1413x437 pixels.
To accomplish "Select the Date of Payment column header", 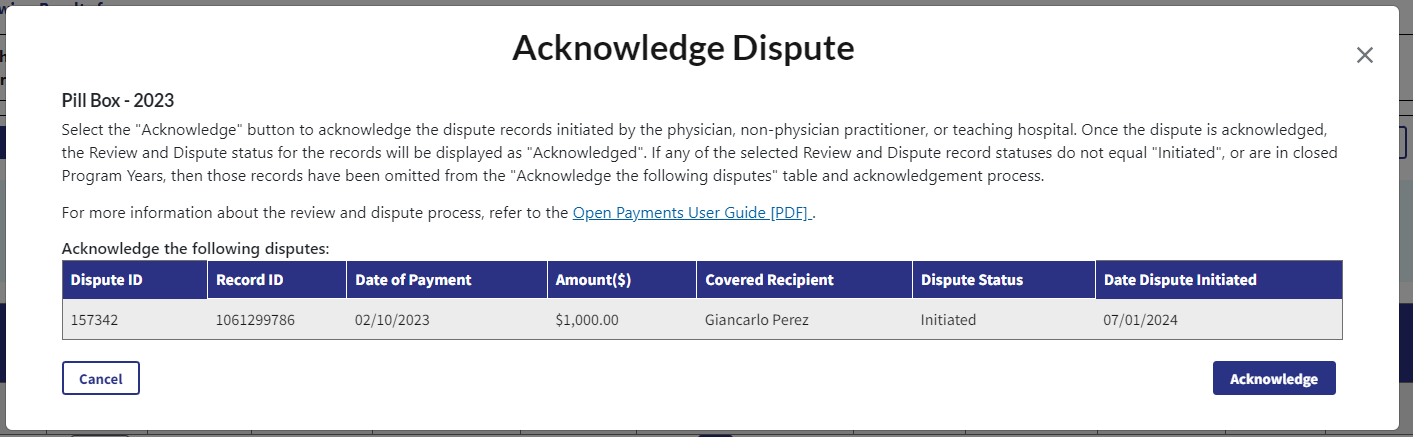I will pos(413,280).
